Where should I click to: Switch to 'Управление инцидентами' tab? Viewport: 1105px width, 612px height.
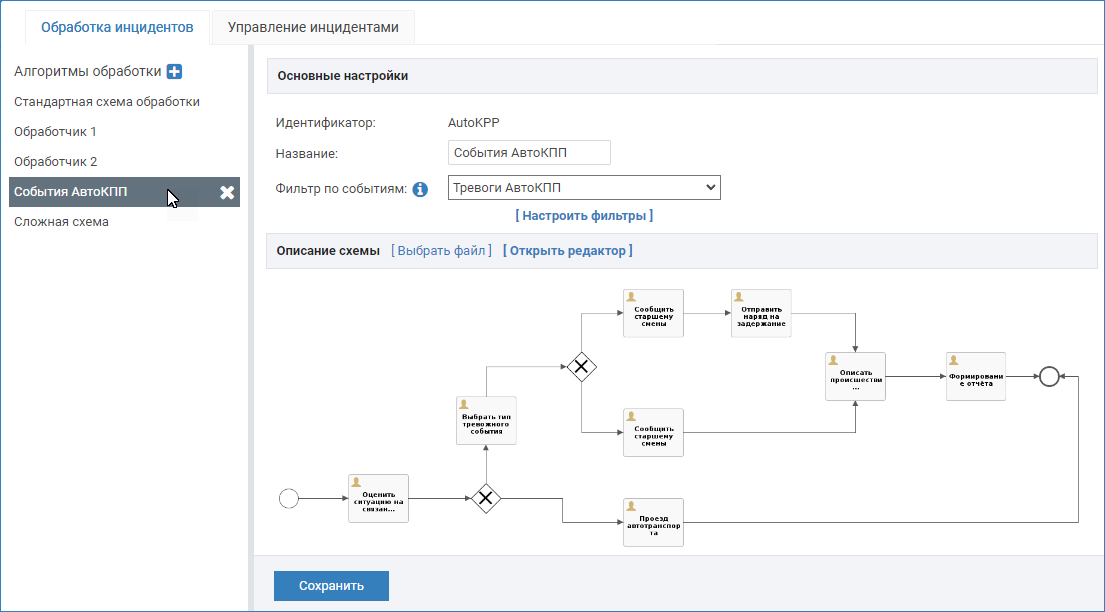pyautogui.click(x=313, y=27)
